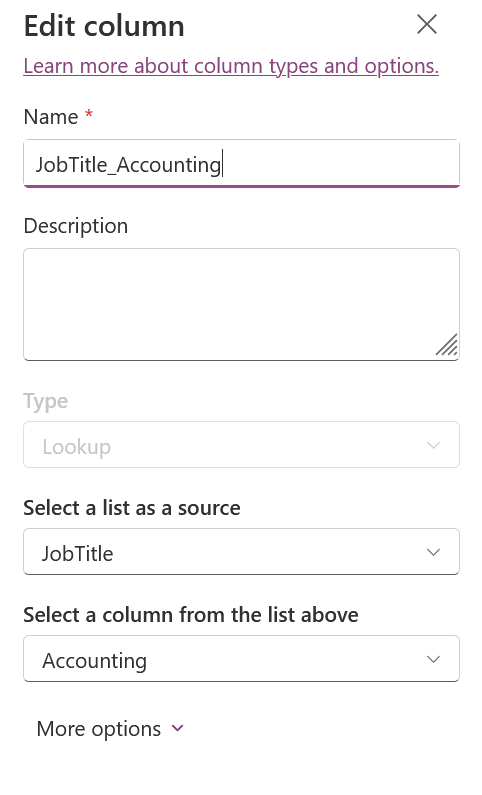482x795 pixels.
Task: Open the JobTitle source list dropdown
Action: click(x=241, y=552)
